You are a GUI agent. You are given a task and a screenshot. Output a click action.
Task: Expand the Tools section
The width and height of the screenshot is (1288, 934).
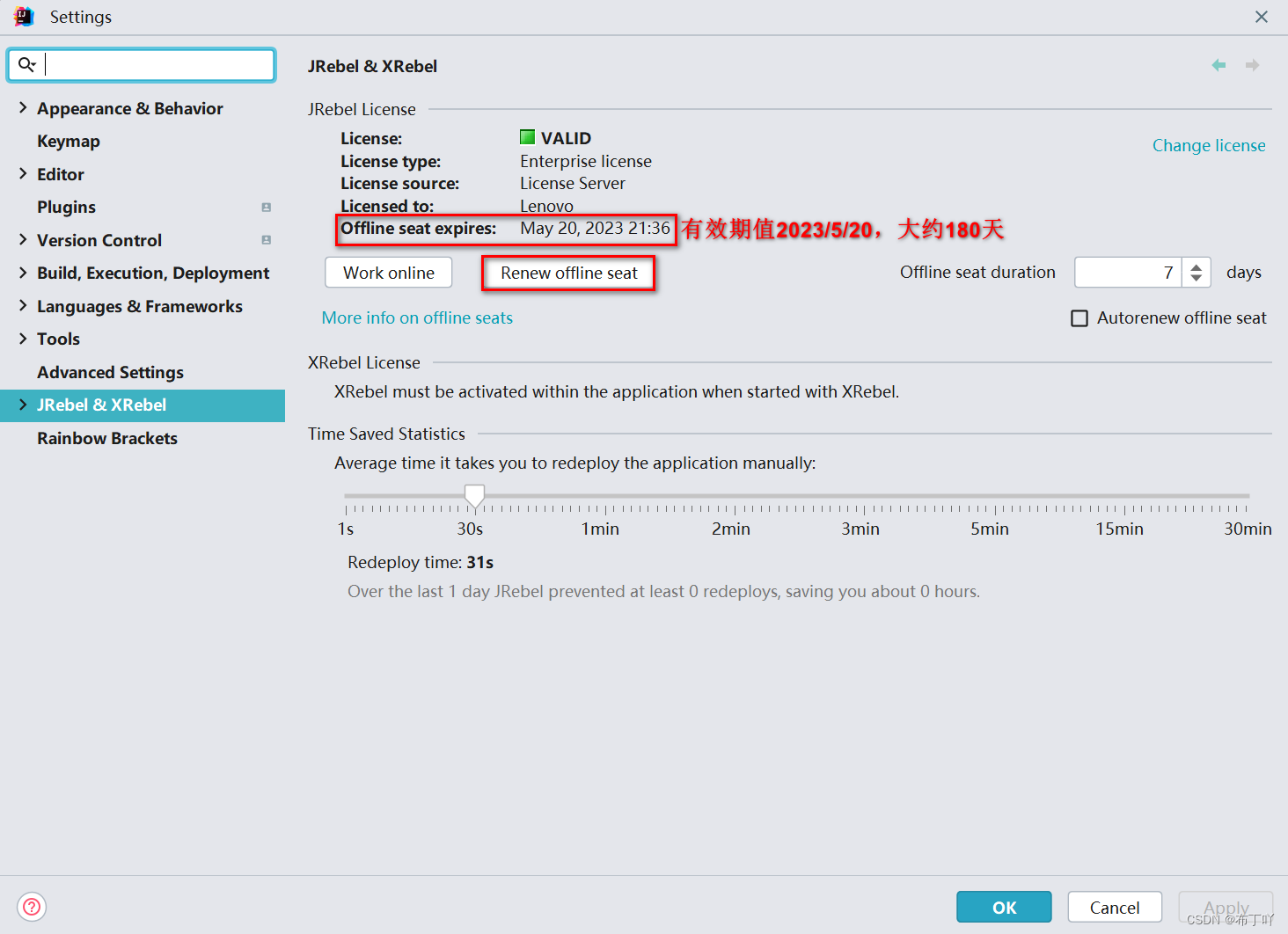(x=23, y=339)
